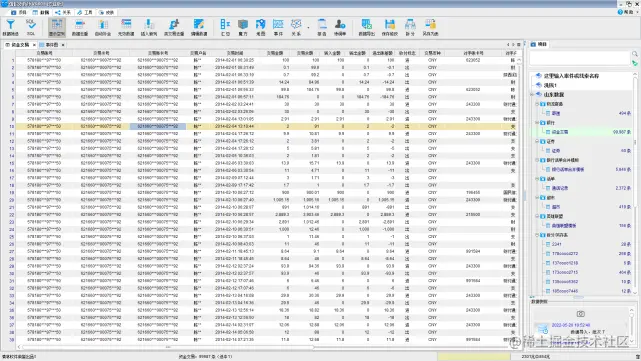
Task: Click cell with time 2014-02-04 13:10:44
Action: [x=235, y=127]
